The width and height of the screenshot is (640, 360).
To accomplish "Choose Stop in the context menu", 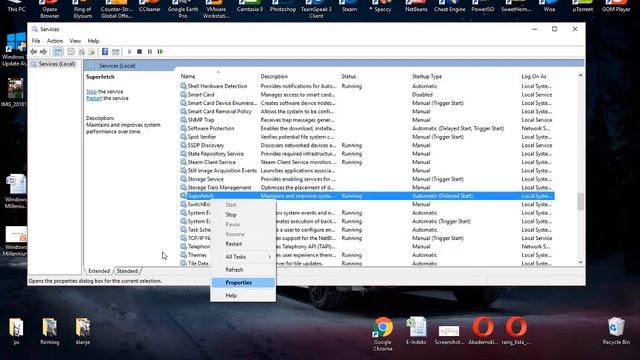I will 243,214.
